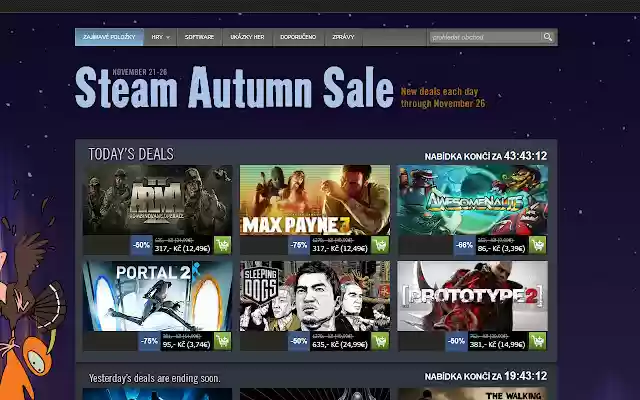This screenshot has height=400, width=640.
Task: Open the Zprávy menu item
Action: (343, 37)
